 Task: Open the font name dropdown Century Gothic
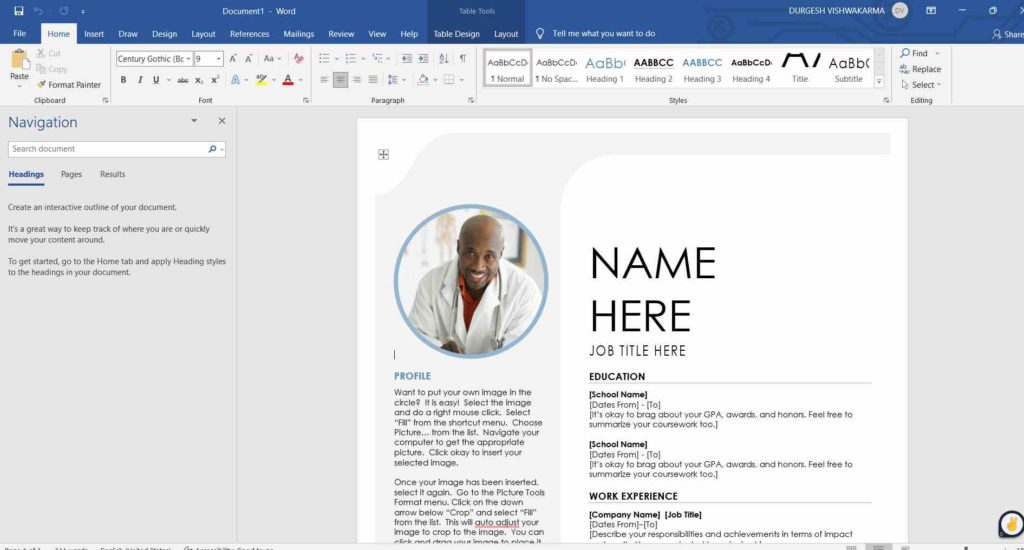188,59
